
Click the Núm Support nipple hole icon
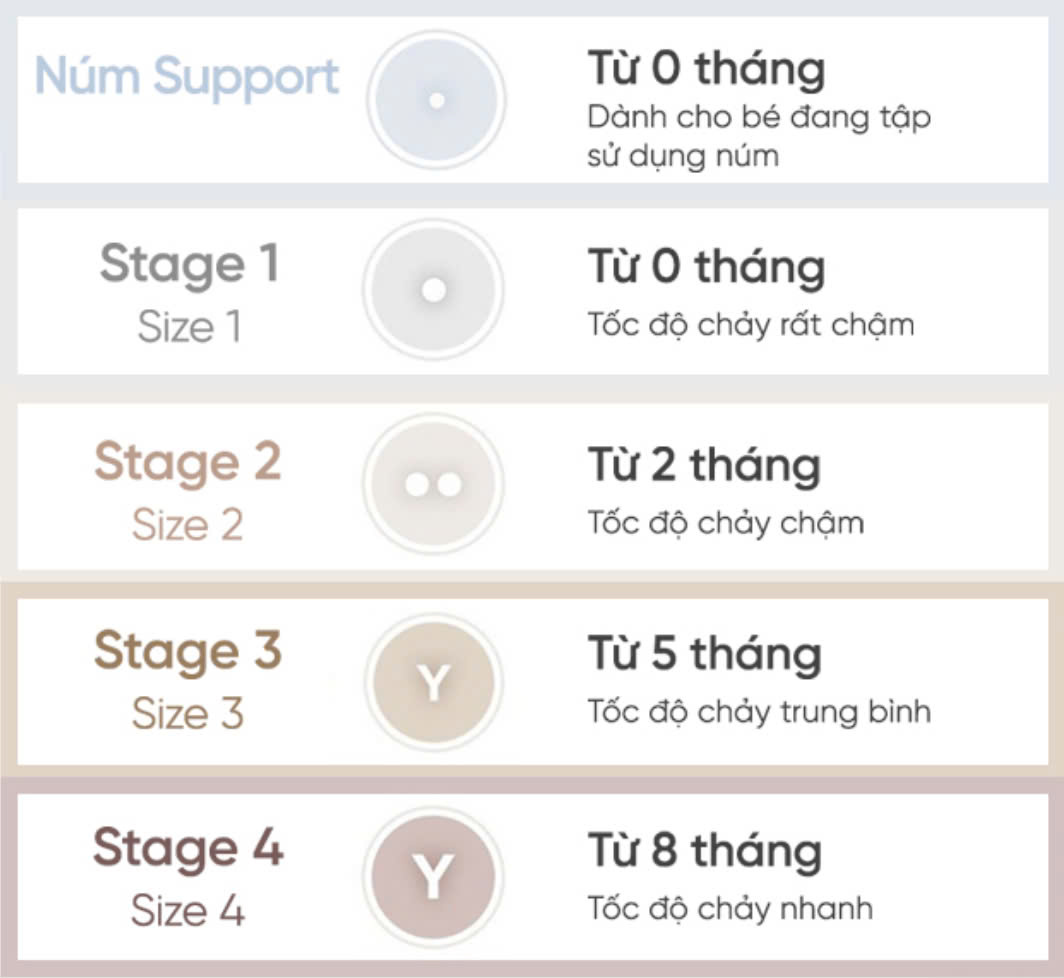click(x=436, y=100)
